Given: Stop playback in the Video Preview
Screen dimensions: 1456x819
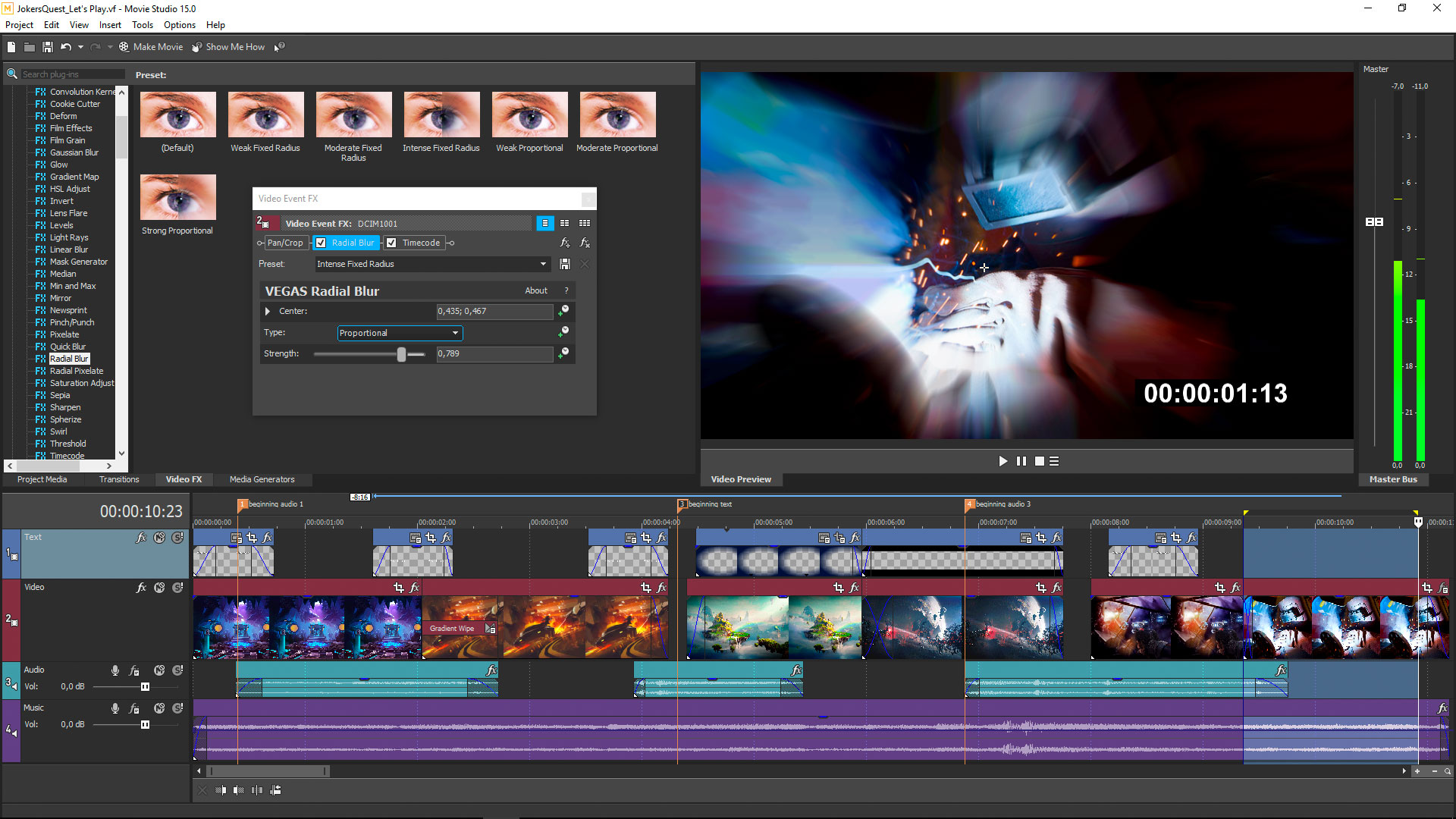Looking at the screenshot, I should tap(1040, 461).
